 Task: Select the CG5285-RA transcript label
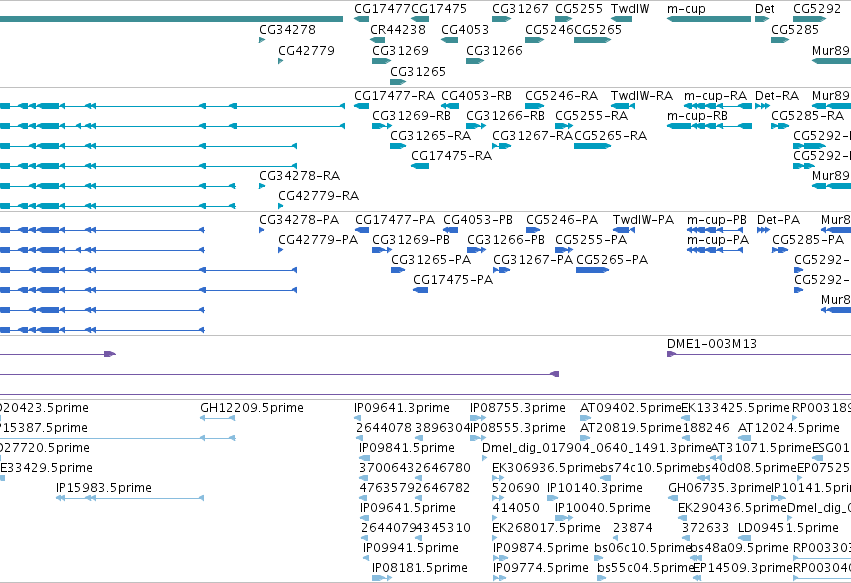tap(808, 116)
